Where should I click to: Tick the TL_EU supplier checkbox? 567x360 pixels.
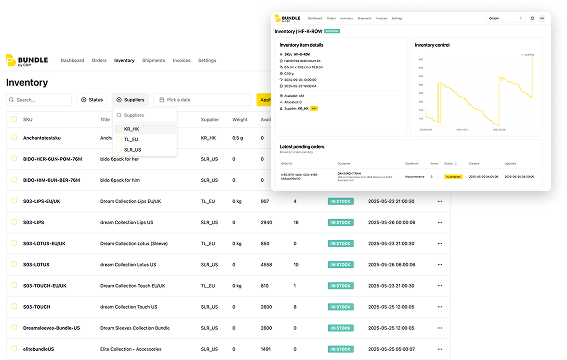point(119,139)
